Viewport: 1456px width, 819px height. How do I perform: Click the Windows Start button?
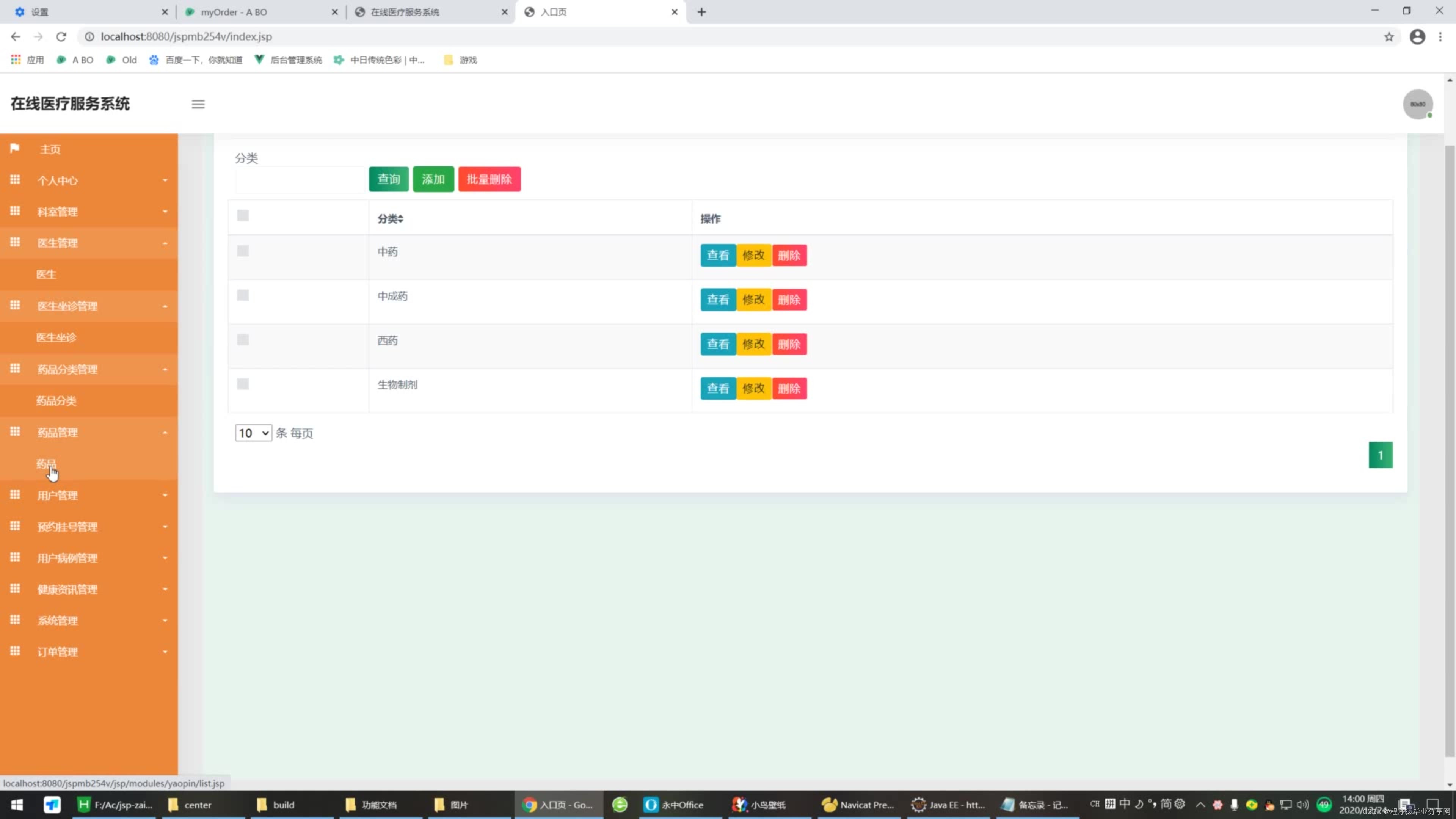coord(17,804)
